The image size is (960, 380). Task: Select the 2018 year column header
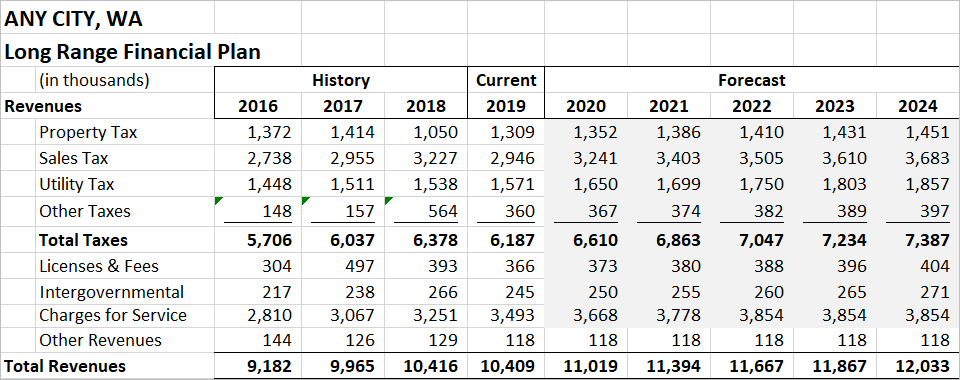426,106
